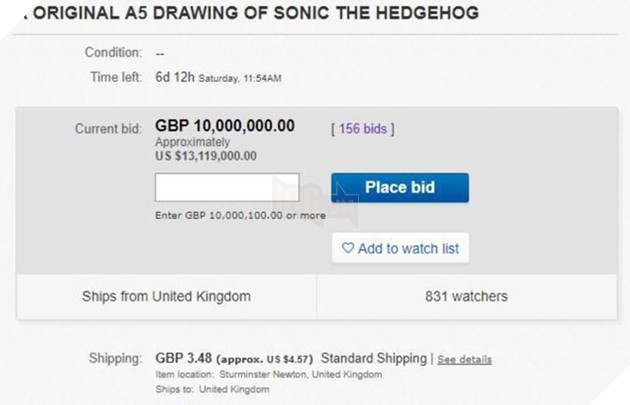This screenshot has height=405, width=630.
Task: Open the 156 bids history link
Action: (363, 128)
